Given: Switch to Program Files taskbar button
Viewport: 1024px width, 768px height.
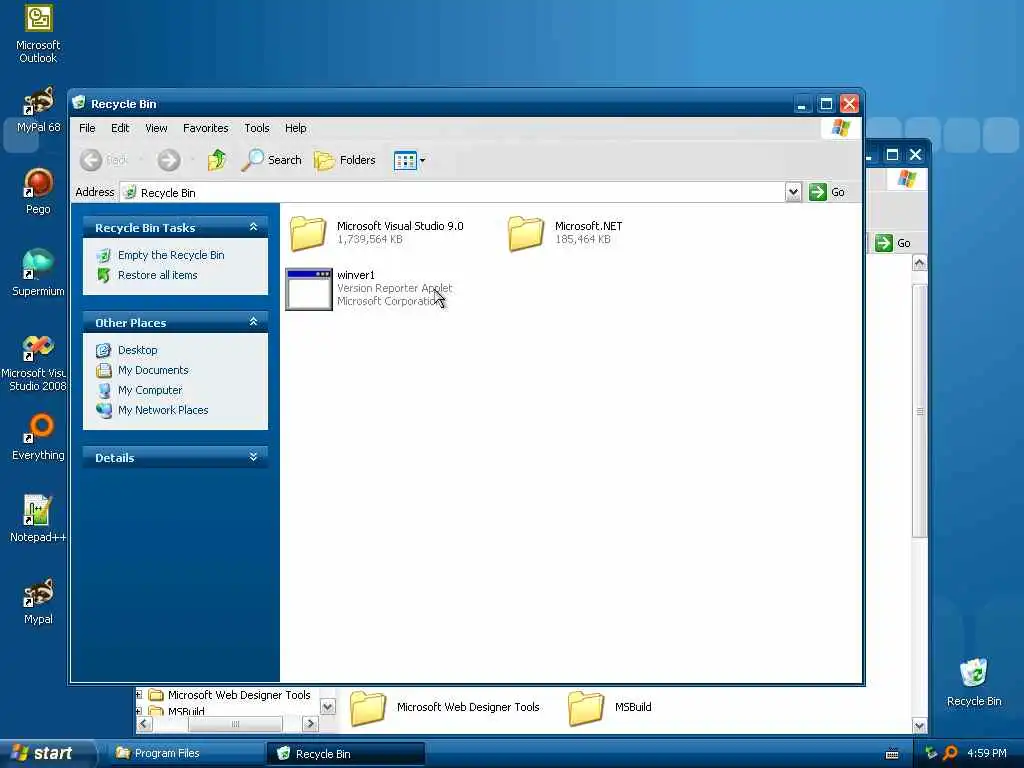Looking at the screenshot, I should [185, 753].
